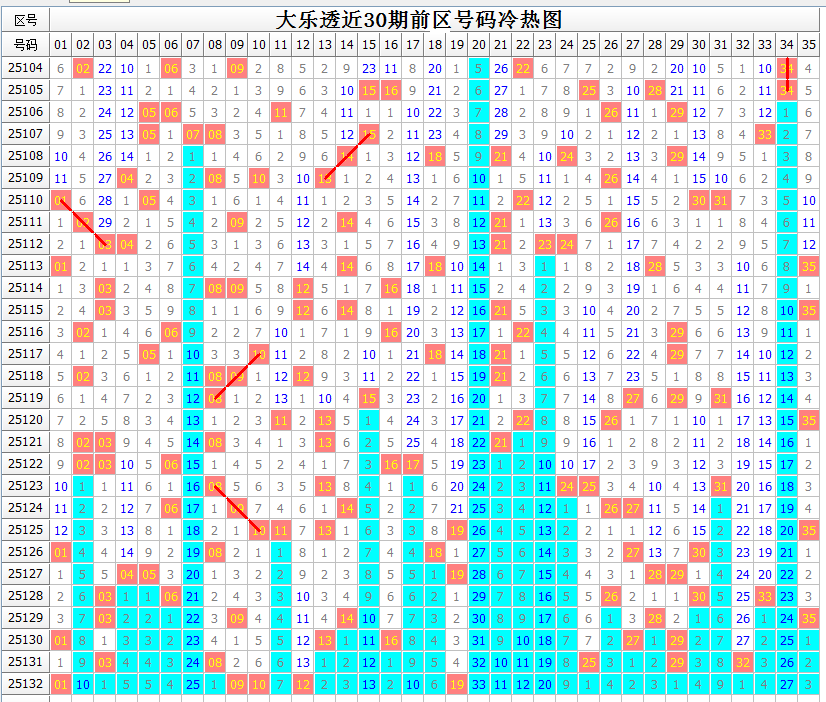Viewport: 826px width, 702px height.
Task: Click period row label 25126
Action: [25, 552]
